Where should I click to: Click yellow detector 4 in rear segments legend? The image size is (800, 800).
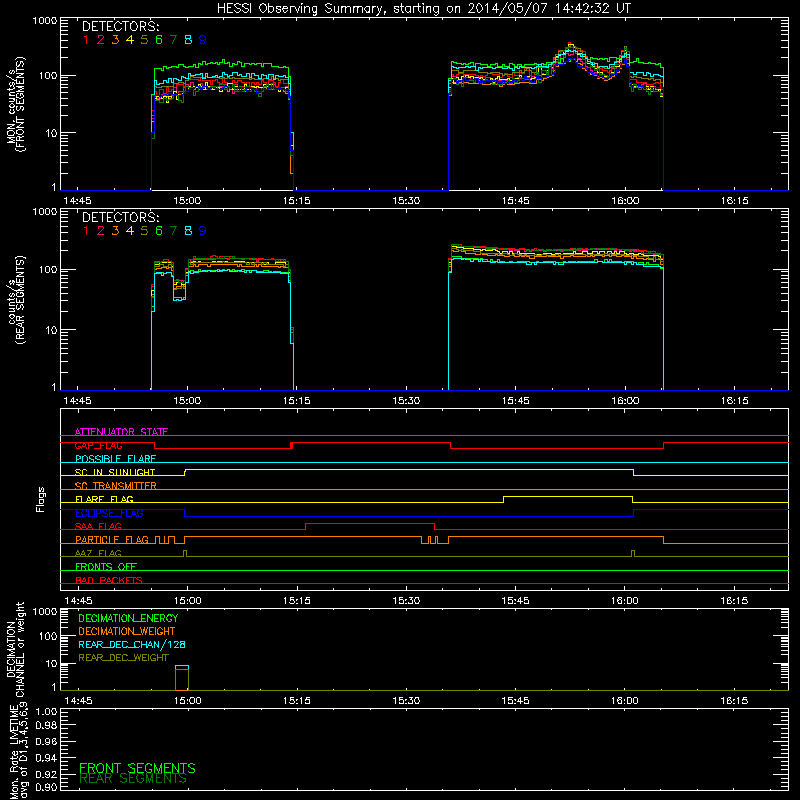130,231
